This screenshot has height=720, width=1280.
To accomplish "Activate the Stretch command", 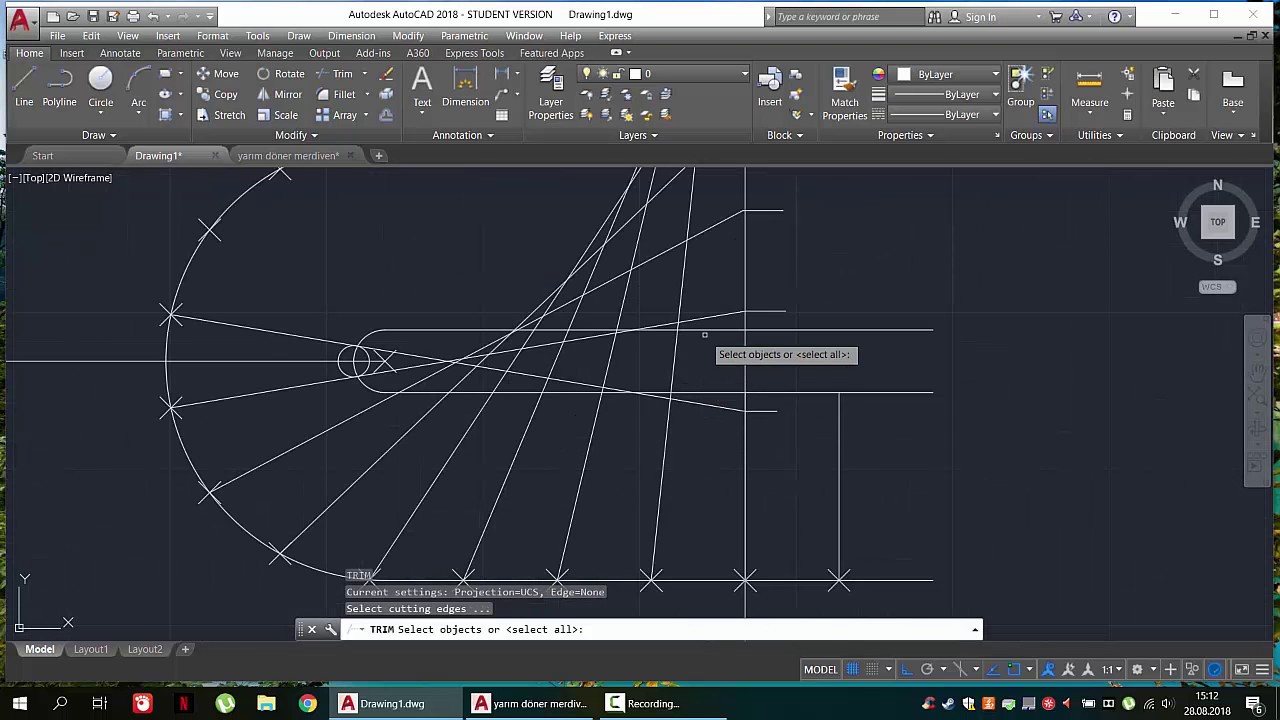I will coord(220,115).
